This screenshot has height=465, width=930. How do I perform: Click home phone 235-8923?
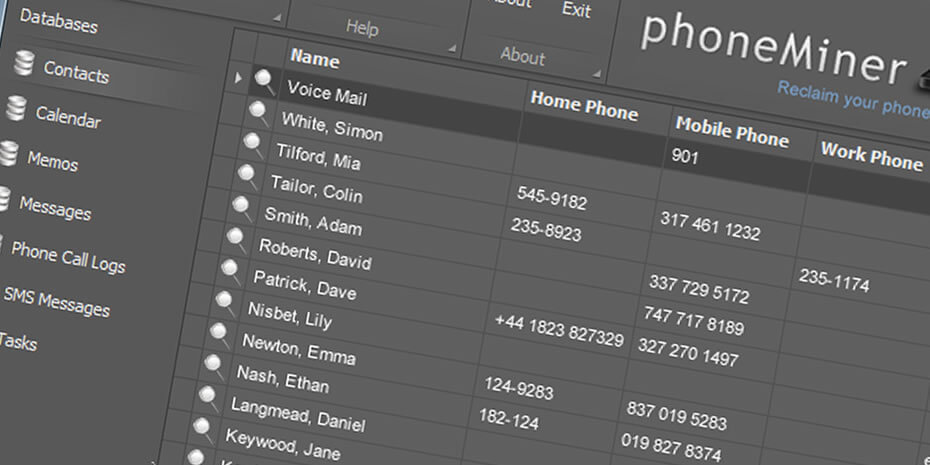pyautogui.click(x=546, y=230)
